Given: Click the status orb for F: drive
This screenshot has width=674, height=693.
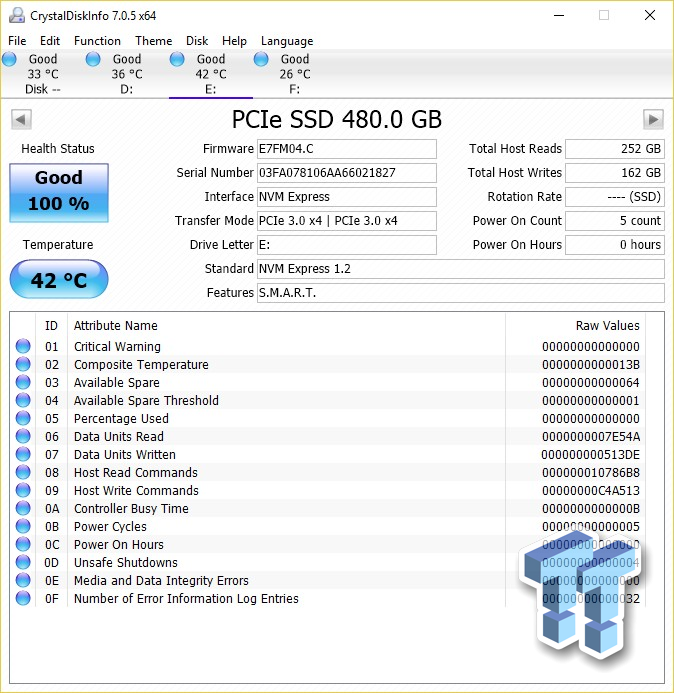Looking at the screenshot, I should tap(261, 59).
